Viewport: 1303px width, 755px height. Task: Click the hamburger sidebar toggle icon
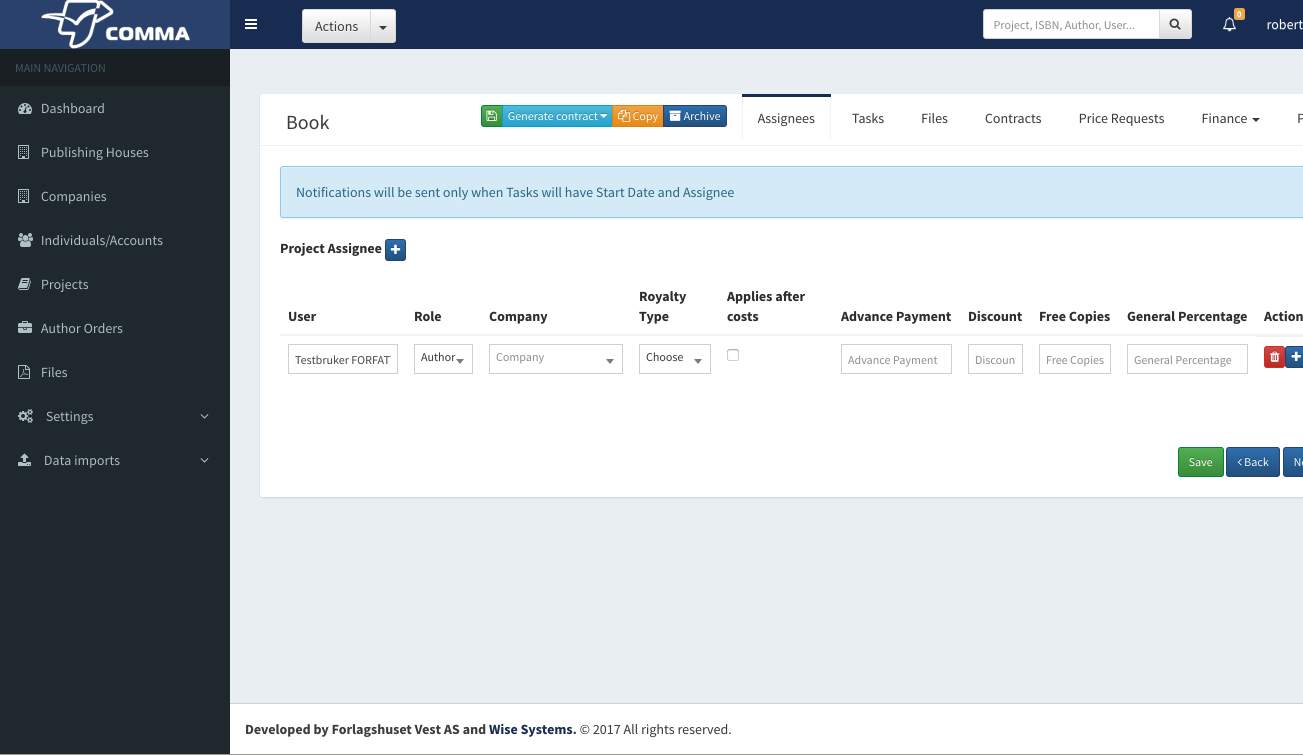(251, 25)
